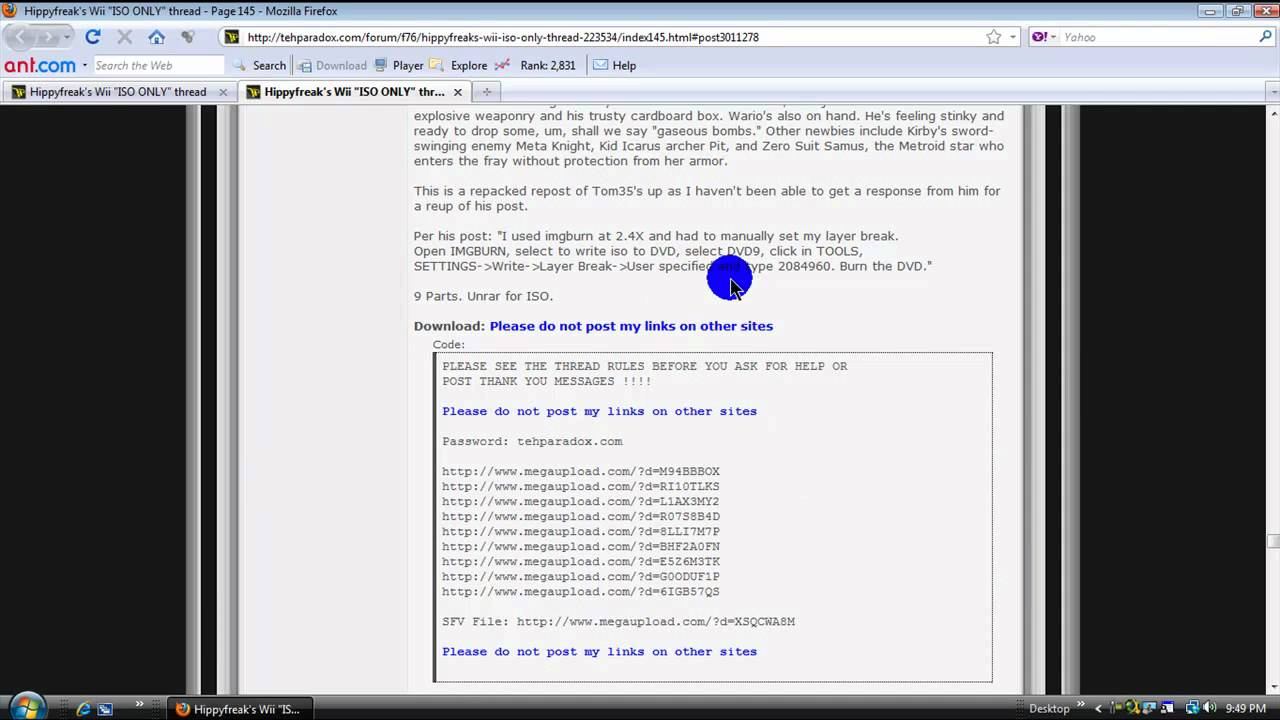Click the toolbar icon right of Home
The height and width of the screenshot is (720, 1280).
click(187, 37)
